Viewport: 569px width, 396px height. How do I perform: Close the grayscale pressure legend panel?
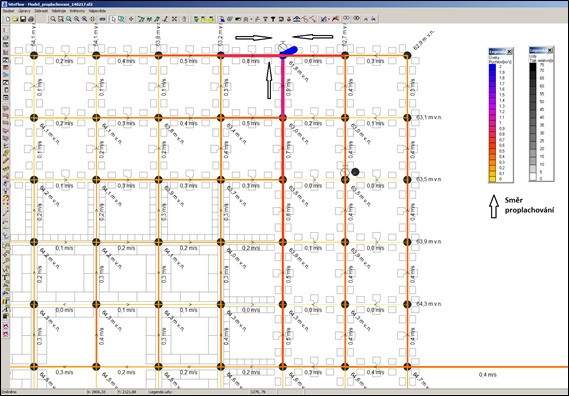coord(550,50)
